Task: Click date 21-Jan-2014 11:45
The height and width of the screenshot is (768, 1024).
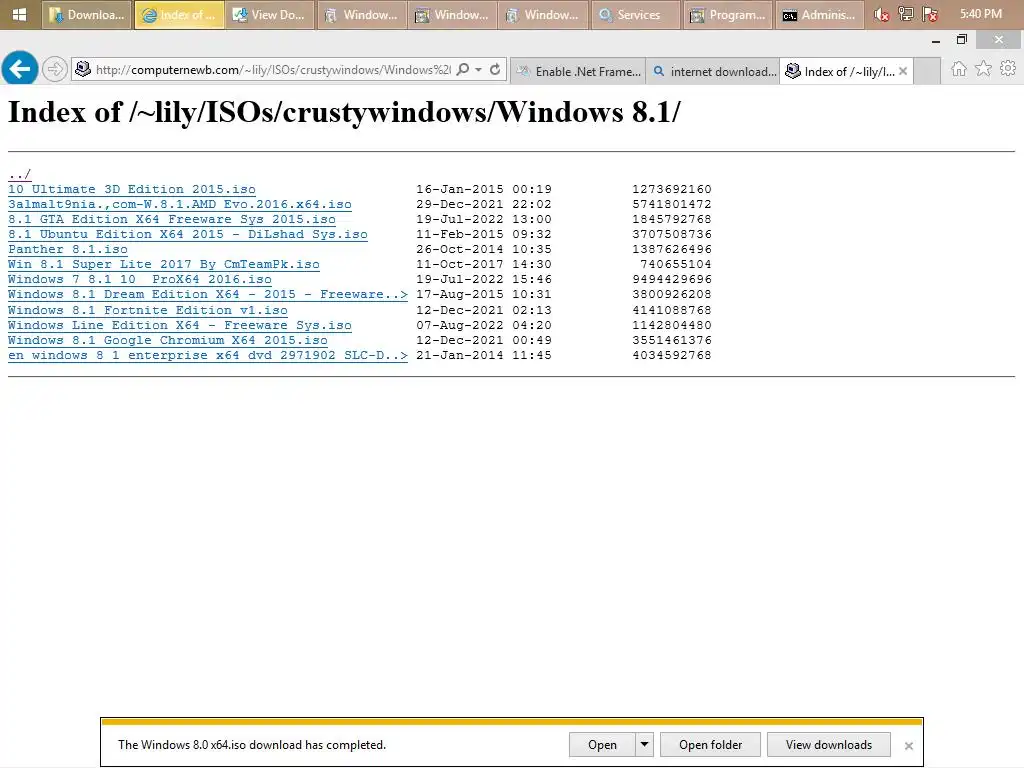Action: point(484,355)
